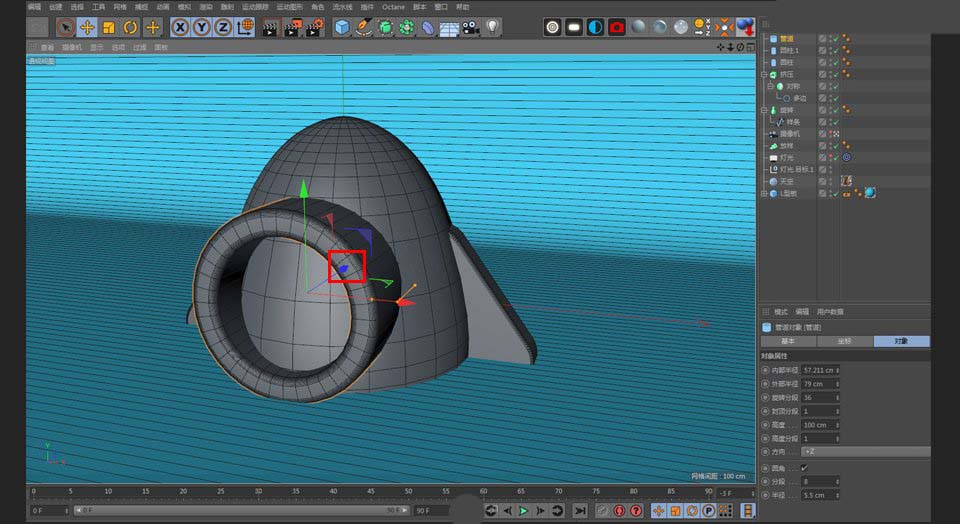
Task: Click the half-blue circle Octane icon
Action: [x=596, y=28]
